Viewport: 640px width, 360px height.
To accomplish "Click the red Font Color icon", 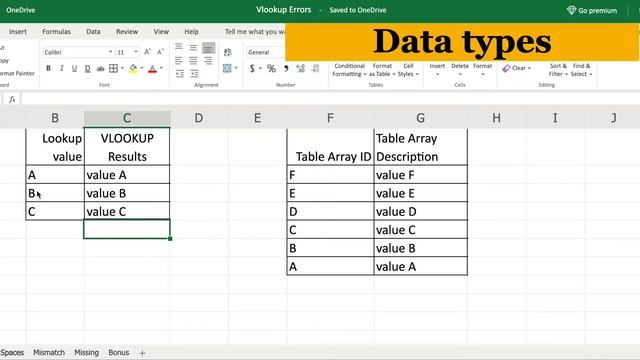I will pos(152,69).
